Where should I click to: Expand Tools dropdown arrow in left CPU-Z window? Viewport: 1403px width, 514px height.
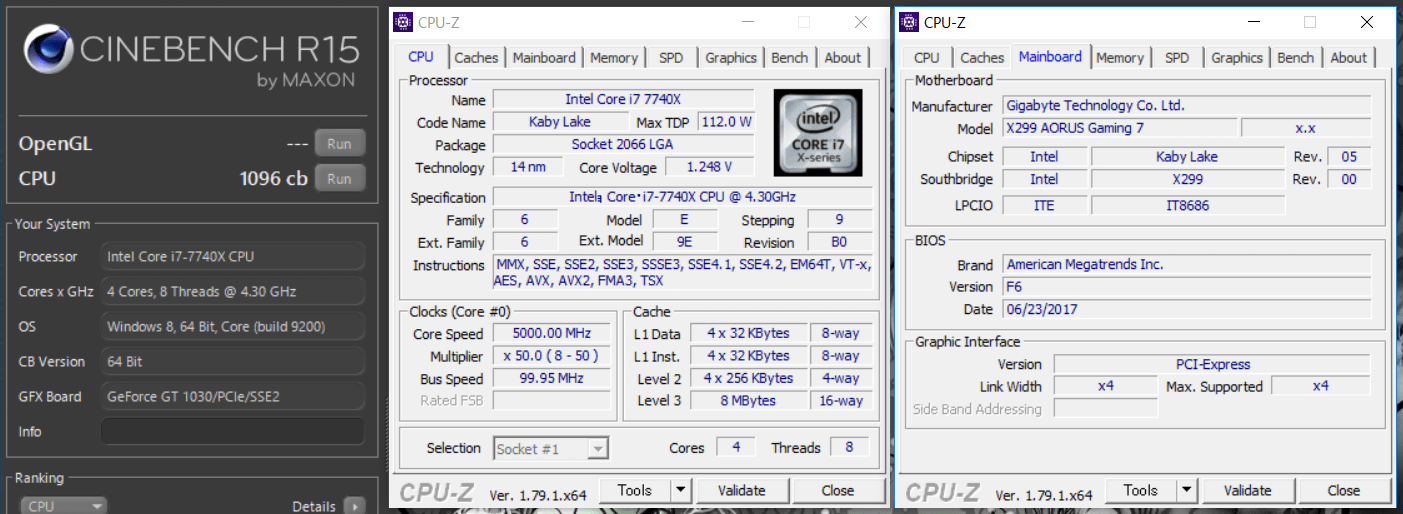tap(681, 490)
